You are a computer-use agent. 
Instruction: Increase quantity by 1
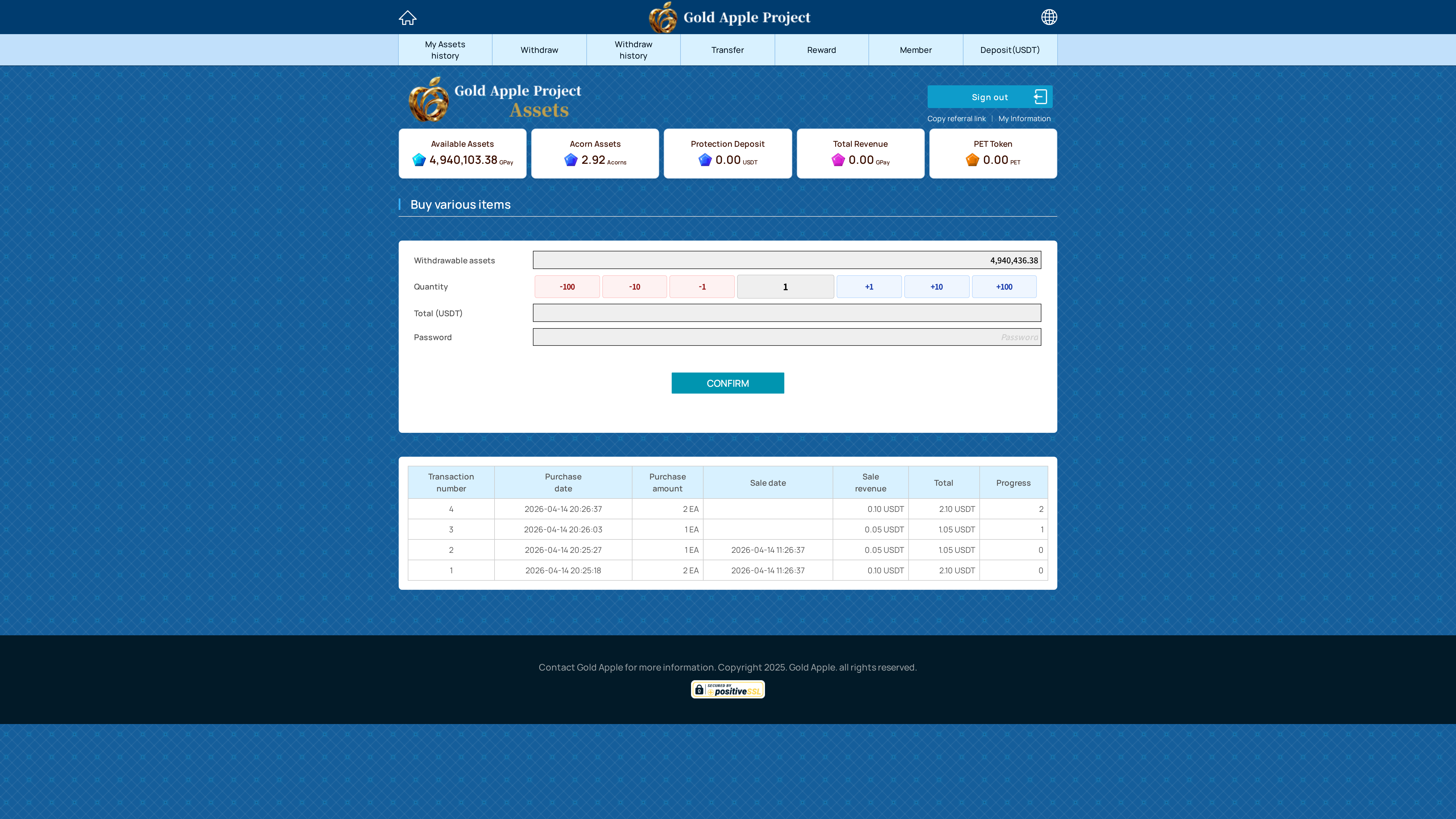point(869,287)
